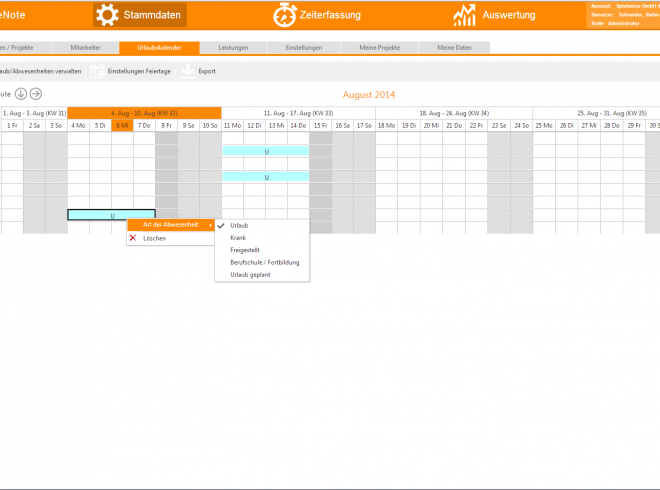The height and width of the screenshot is (490, 660).
Task: Click the circled down arrow icon
Action: 20,94
